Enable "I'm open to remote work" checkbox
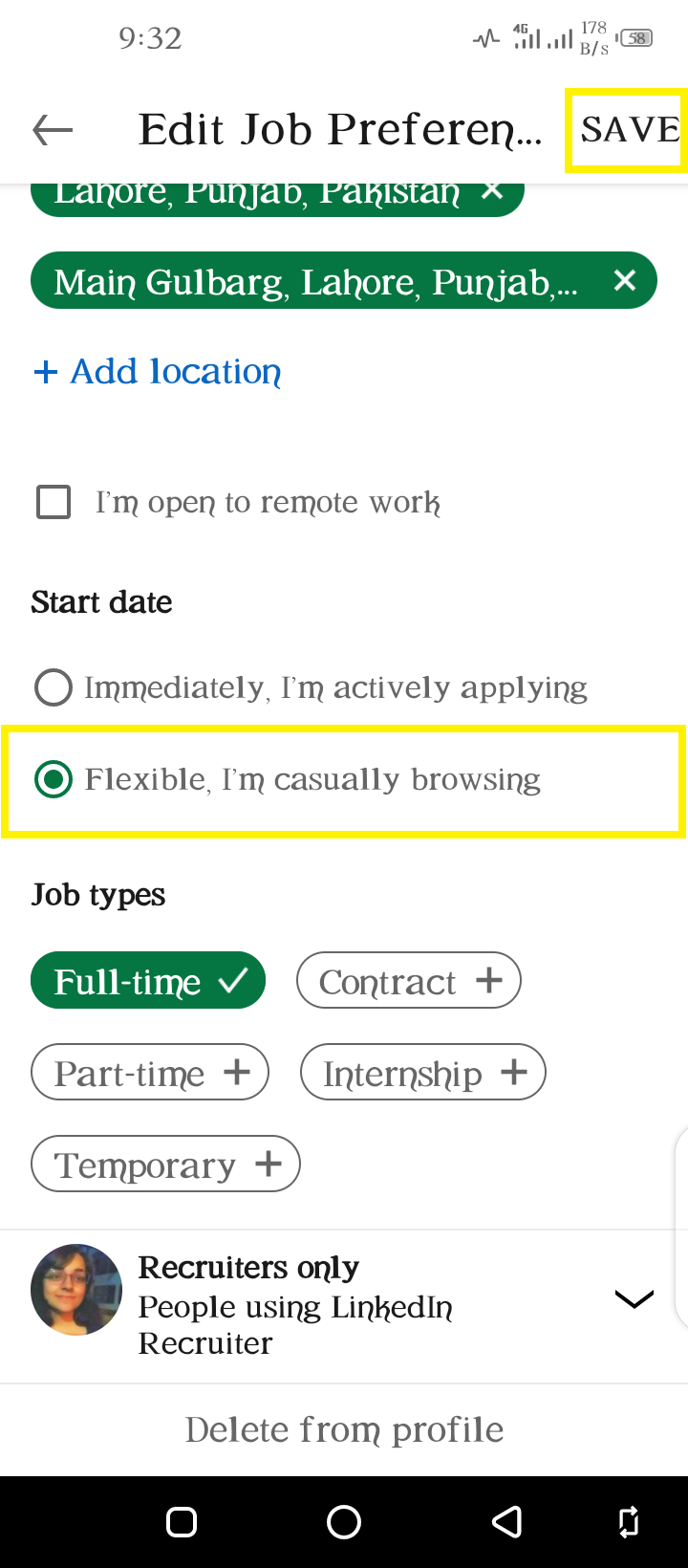Screen dimensions: 688x1568 [54, 502]
